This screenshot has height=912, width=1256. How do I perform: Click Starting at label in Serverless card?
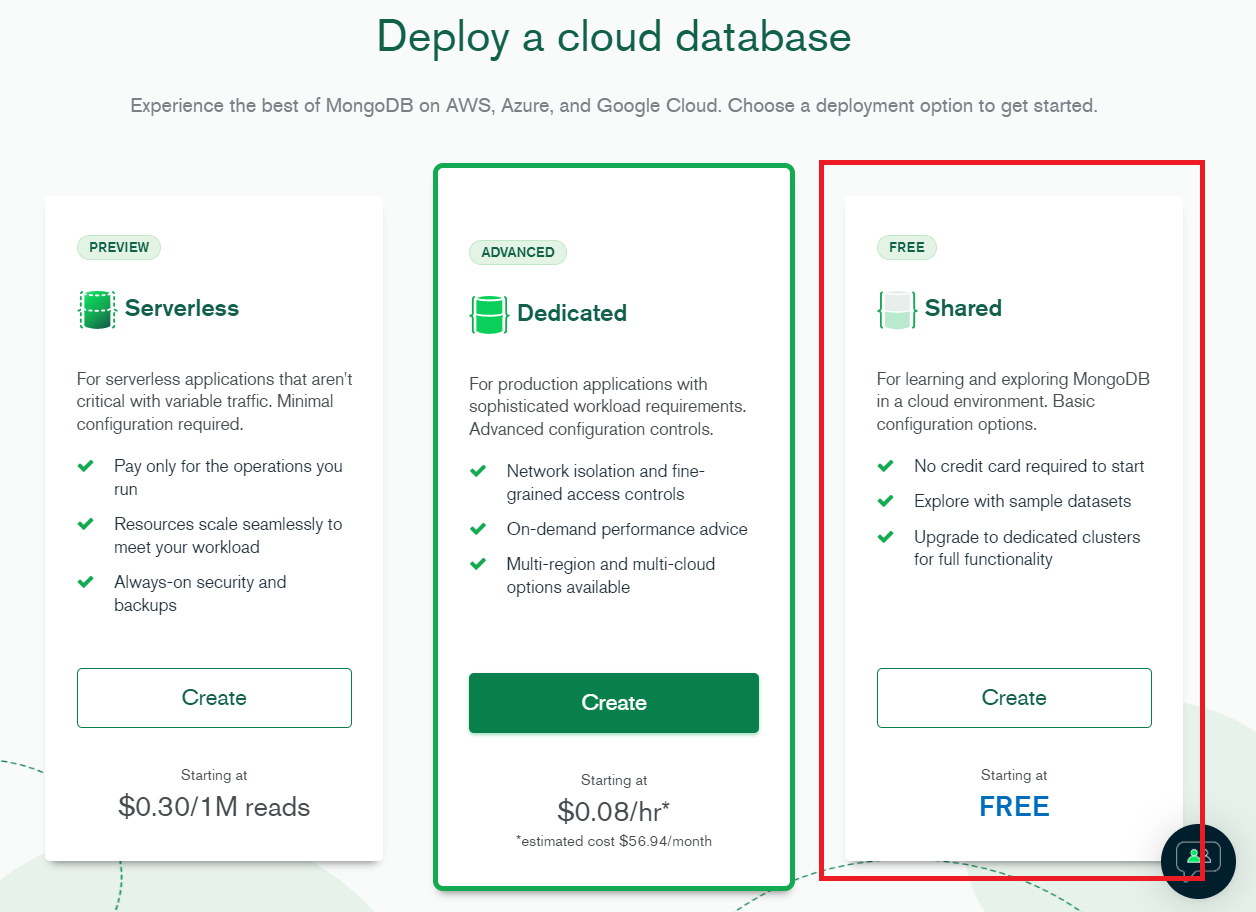(x=214, y=775)
